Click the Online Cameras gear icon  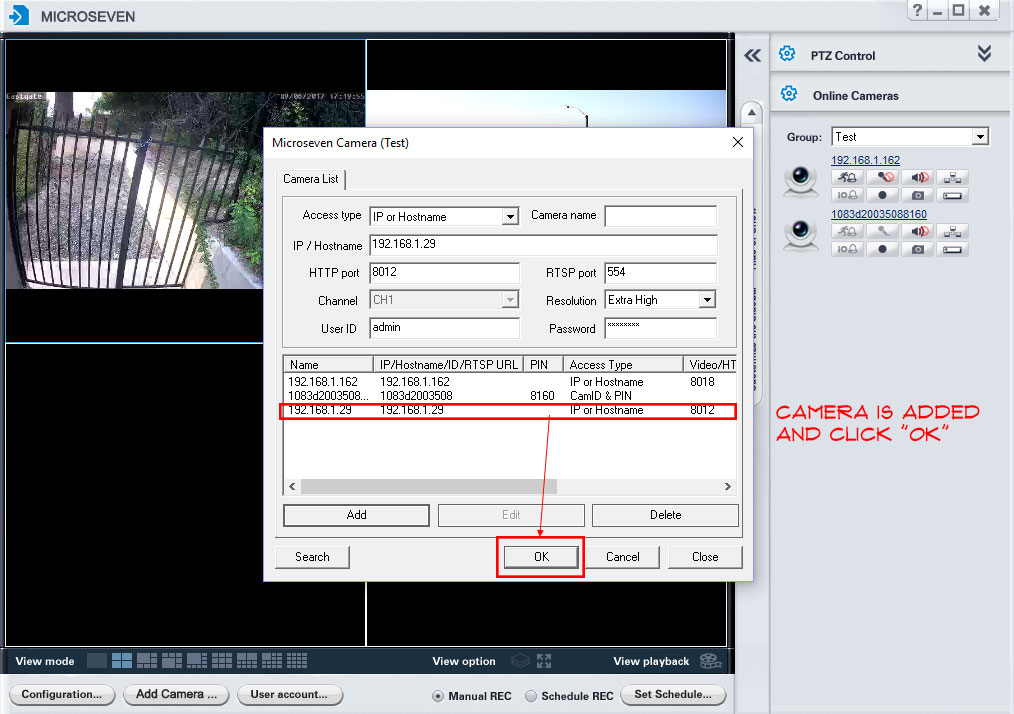(x=789, y=94)
